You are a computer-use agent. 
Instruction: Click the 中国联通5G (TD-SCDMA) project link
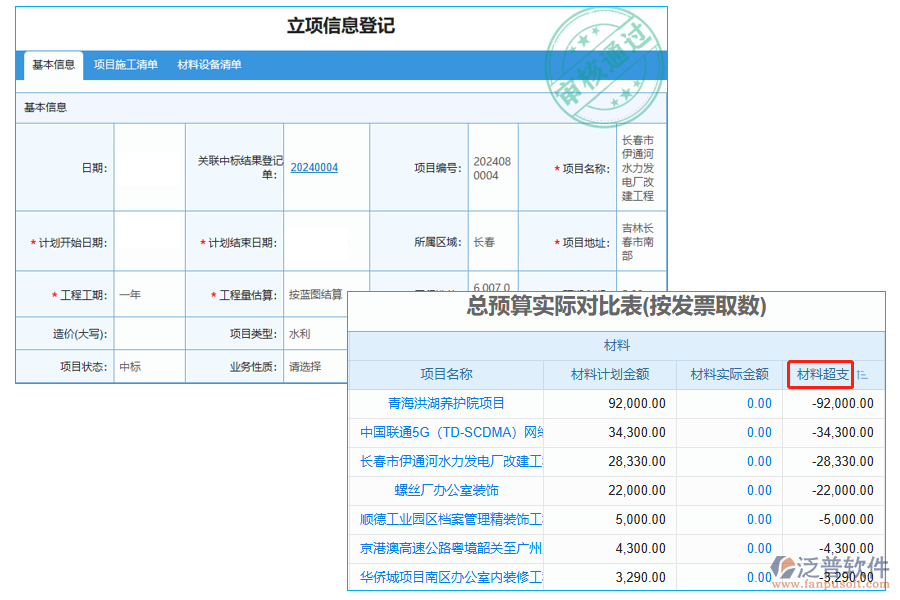pyautogui.click(x=451, y=433)
